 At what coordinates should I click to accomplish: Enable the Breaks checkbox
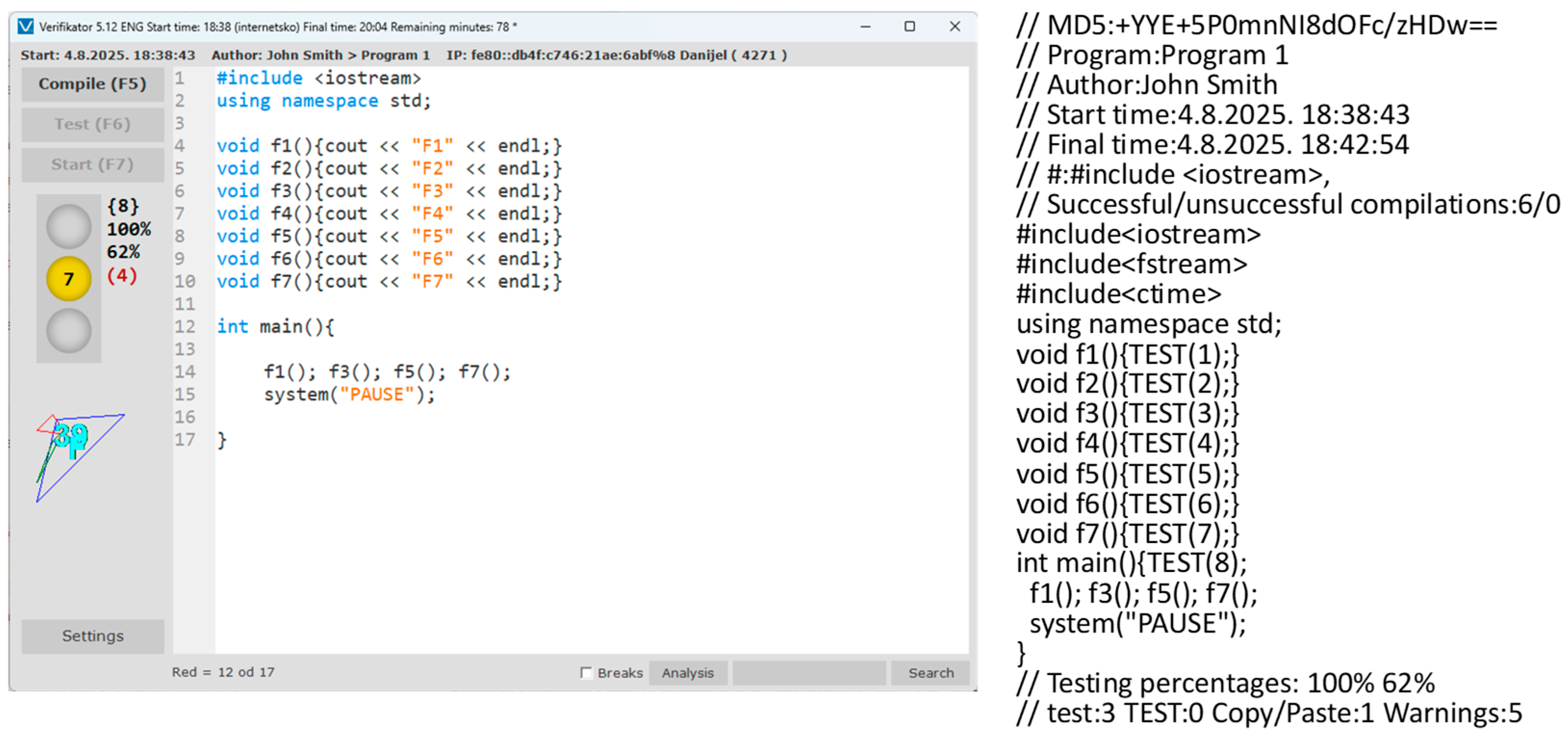coord(586,672)
